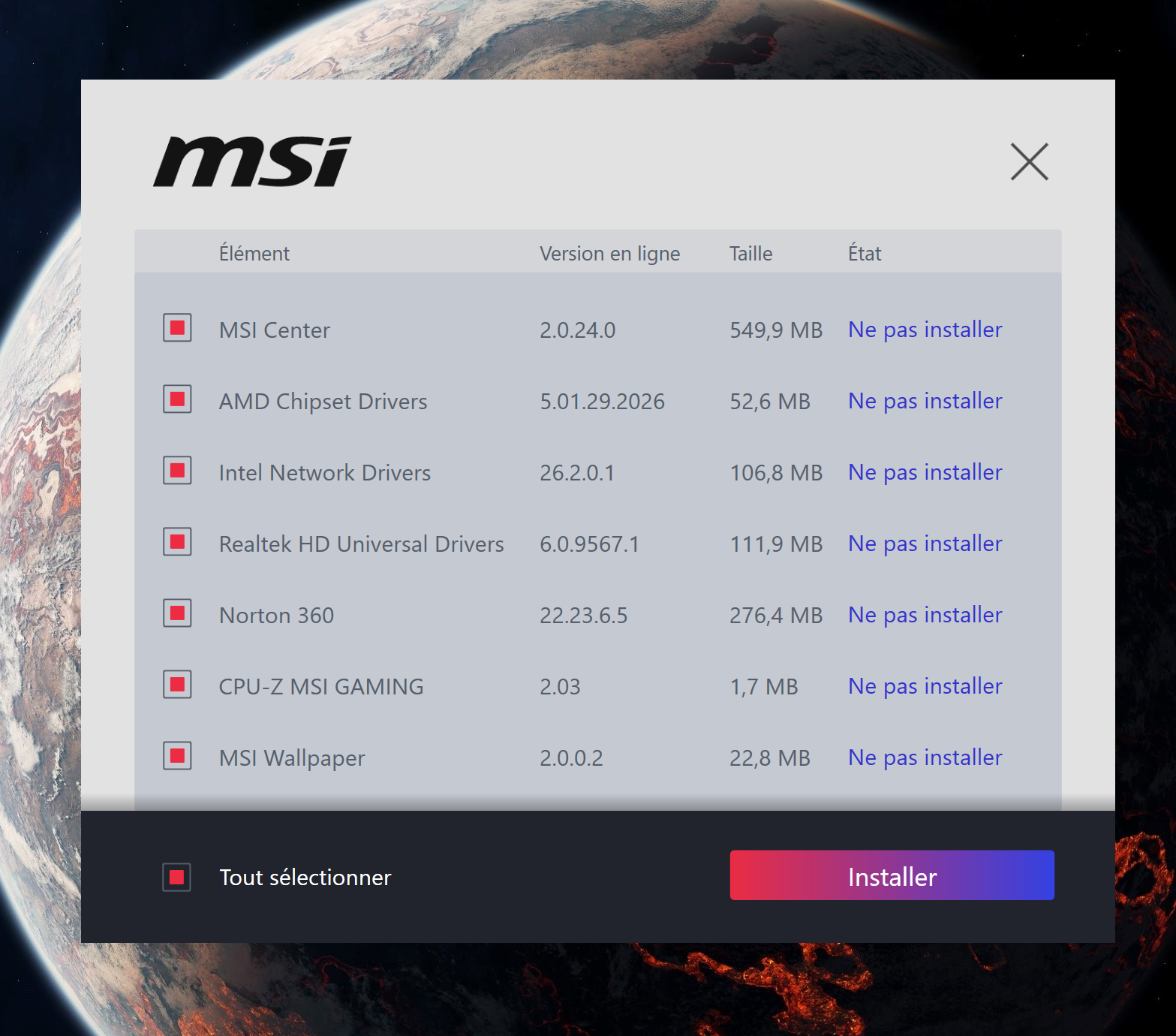Click the 549,9 MB size value

[777, 330]
